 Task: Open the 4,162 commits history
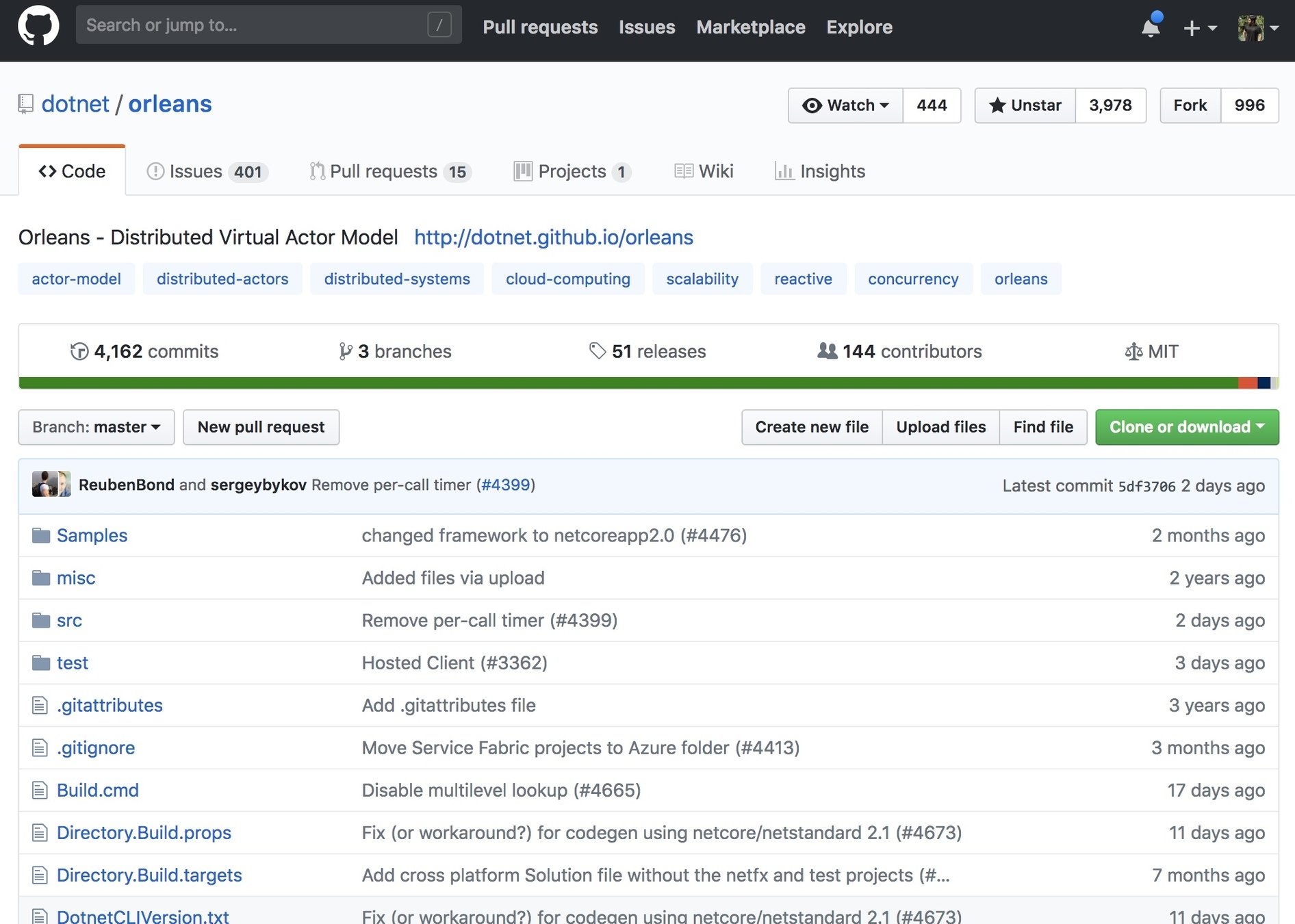point(144,351)
